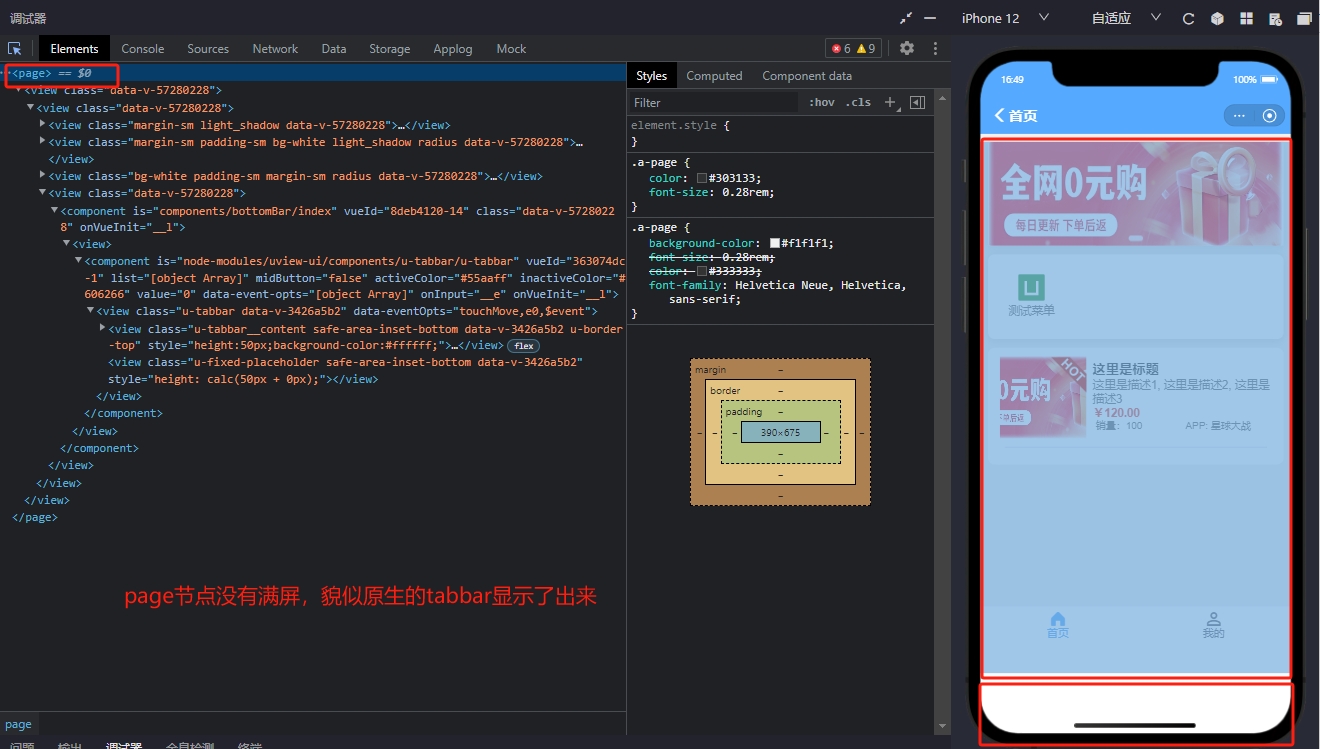Image resolution: width=1320 pixels, height=749 pixels.
Task: Tap the back chevron next to 首页
Action: (999, 116)
